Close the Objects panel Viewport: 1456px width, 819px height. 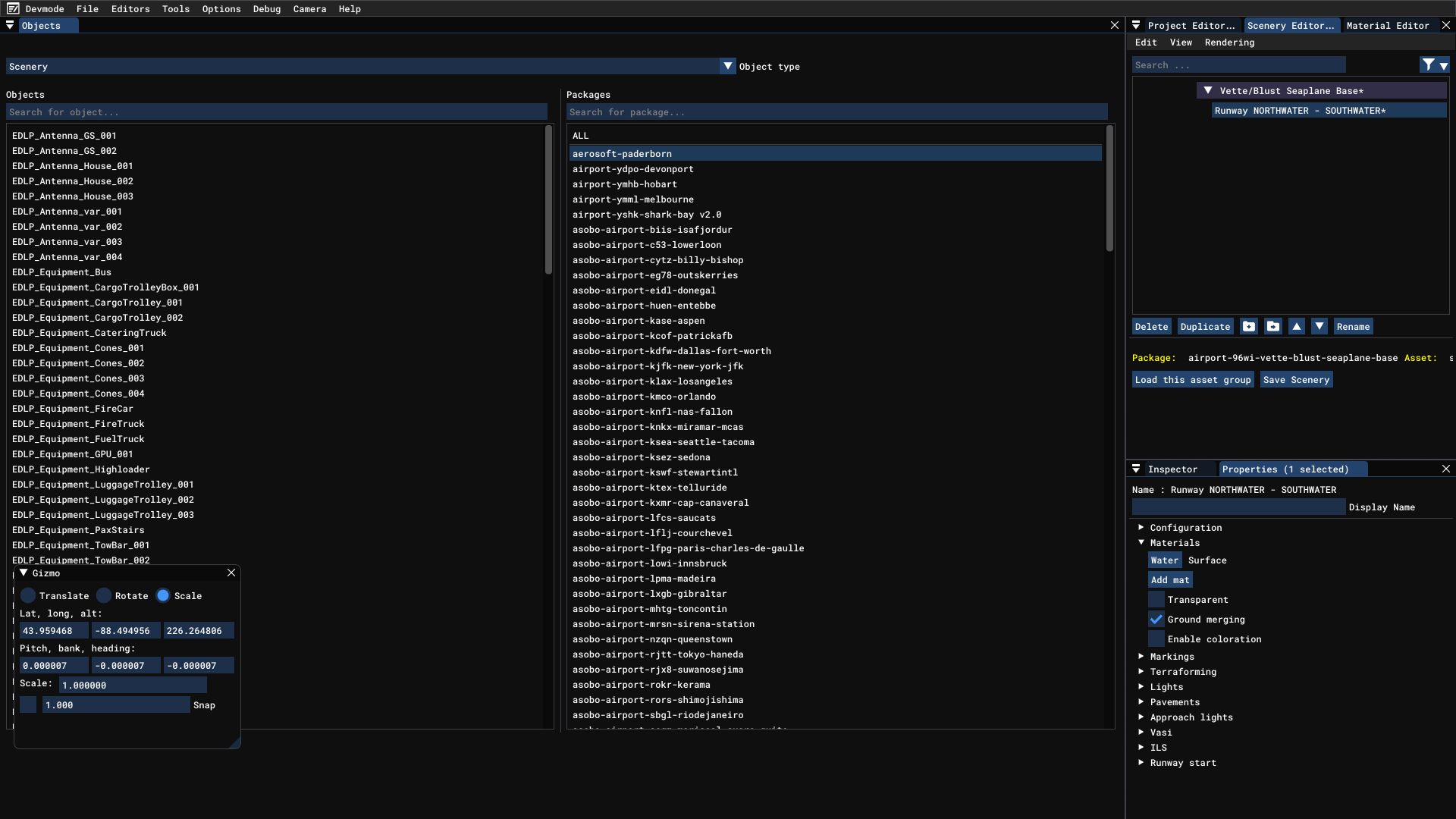click(1115, 26)
